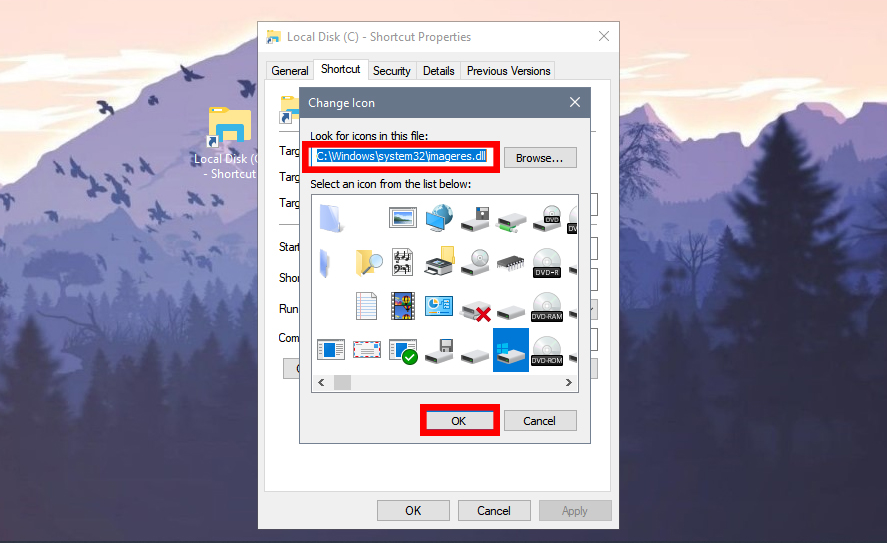The height and width of the screenshot is (543, 887).
Task: Choose the window icon with green checkmark
Action: tap(403, 351)
